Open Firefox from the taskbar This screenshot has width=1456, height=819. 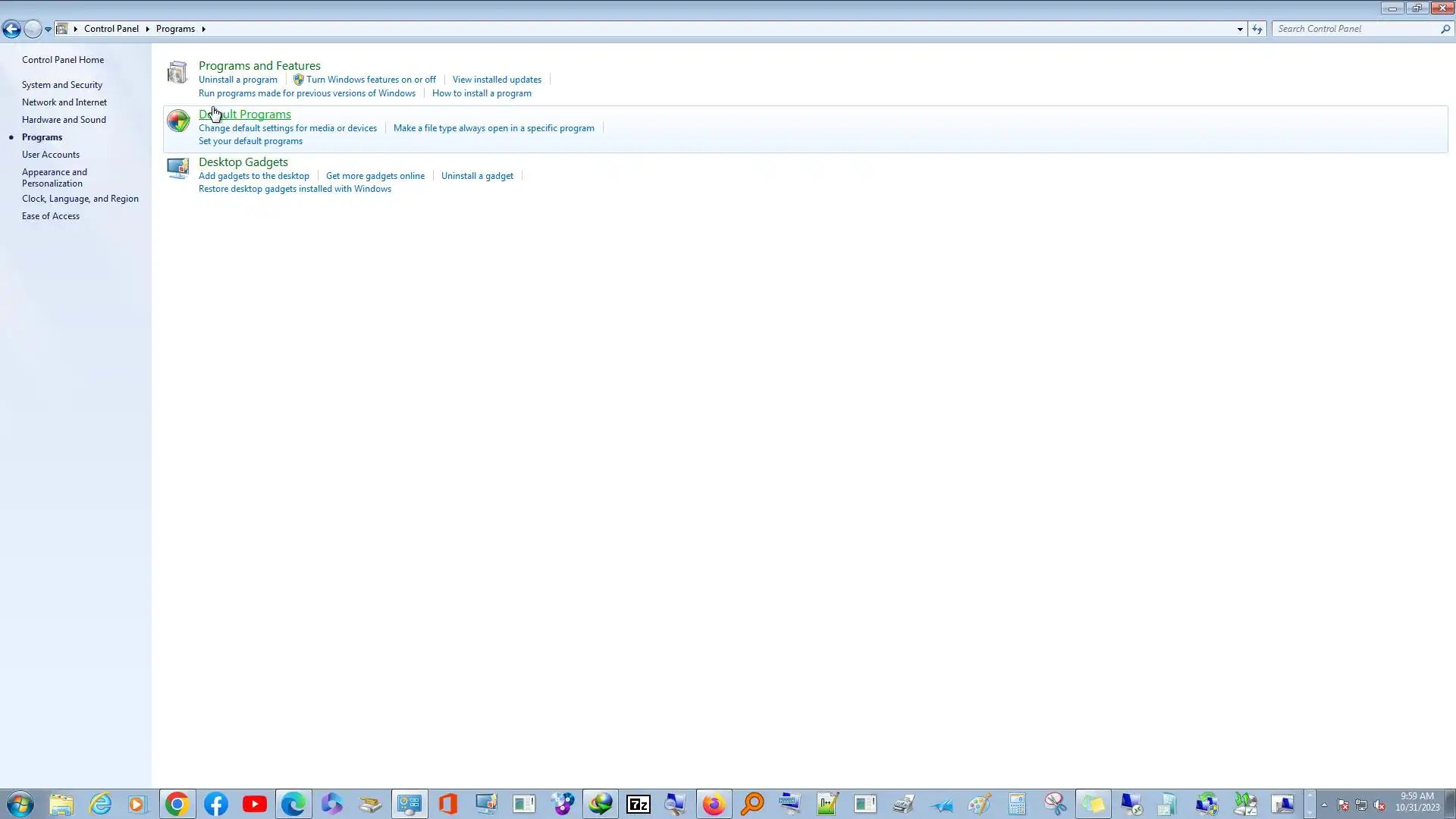(714, 804)
